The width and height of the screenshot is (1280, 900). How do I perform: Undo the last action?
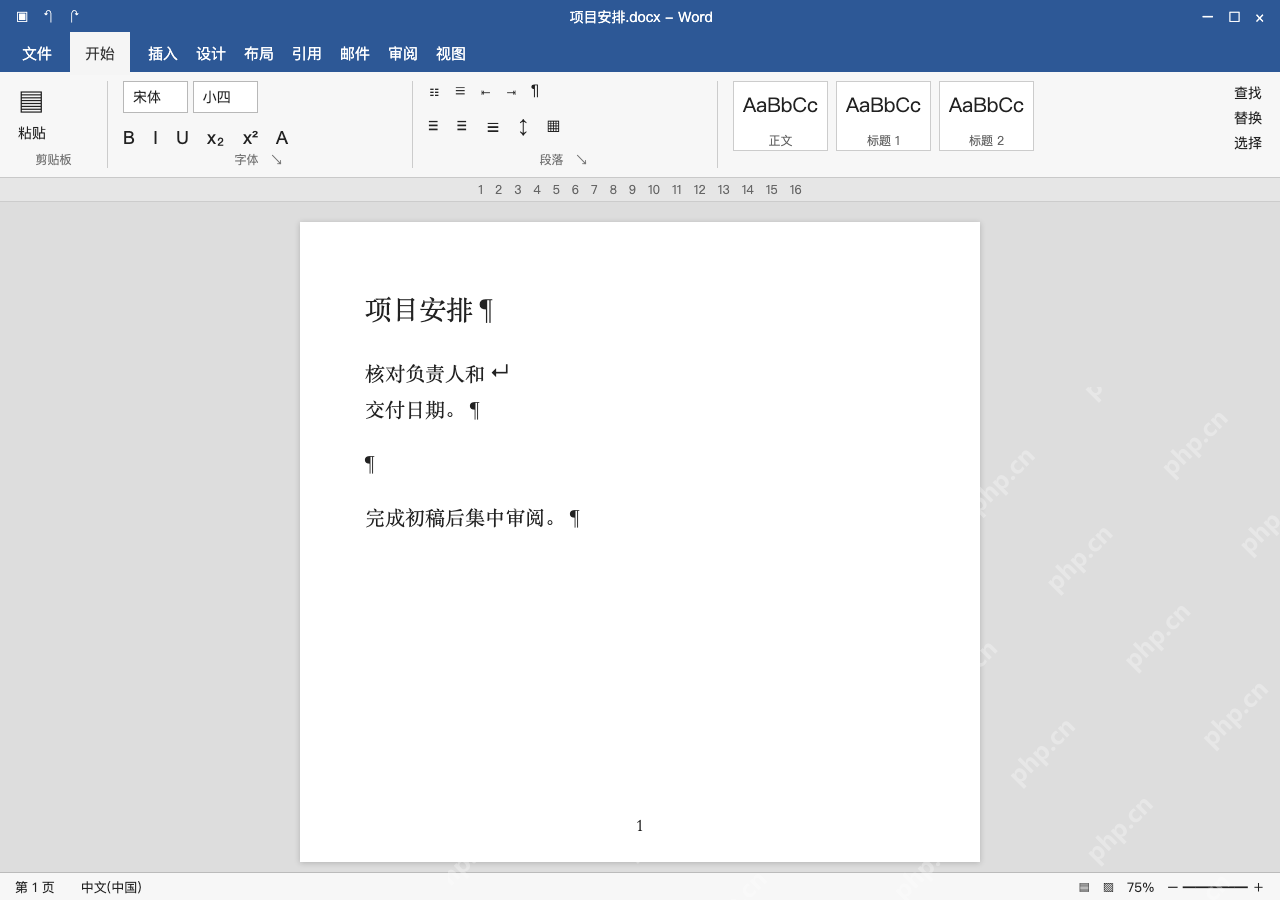coord(48,16)
